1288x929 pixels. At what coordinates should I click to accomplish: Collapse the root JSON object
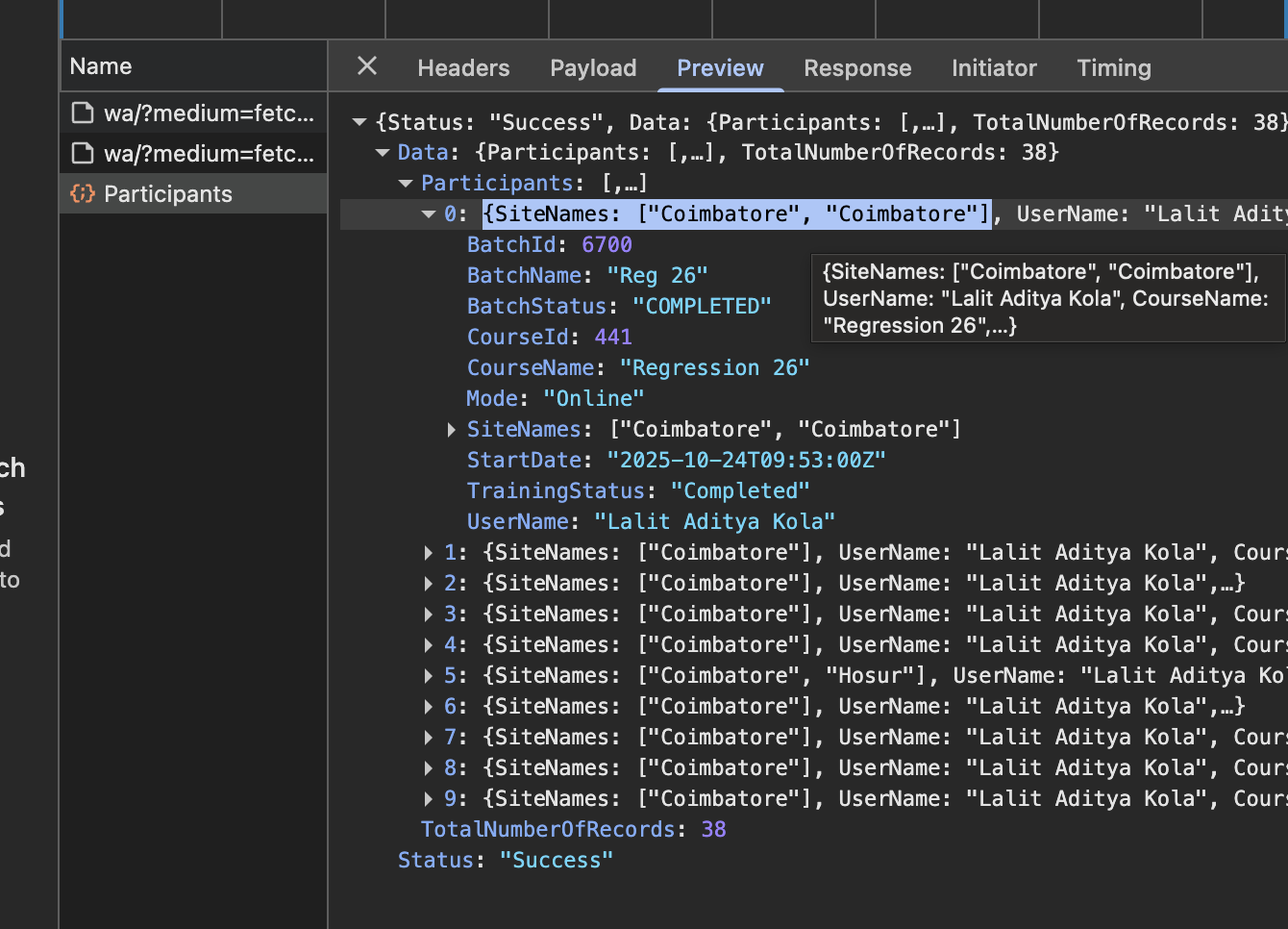coord(359,122)
